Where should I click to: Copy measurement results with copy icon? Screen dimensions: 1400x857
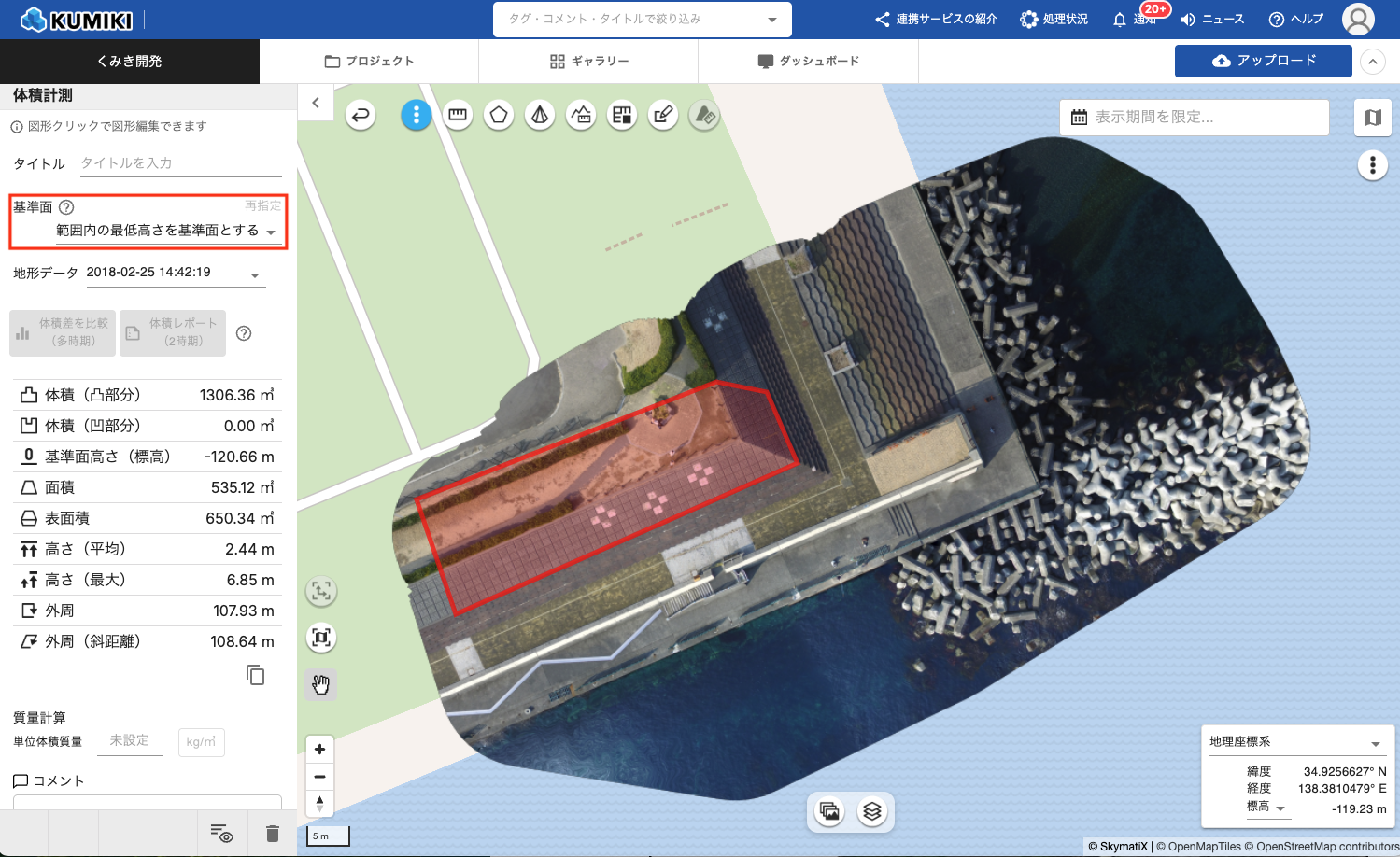click(x=255, y=675)
